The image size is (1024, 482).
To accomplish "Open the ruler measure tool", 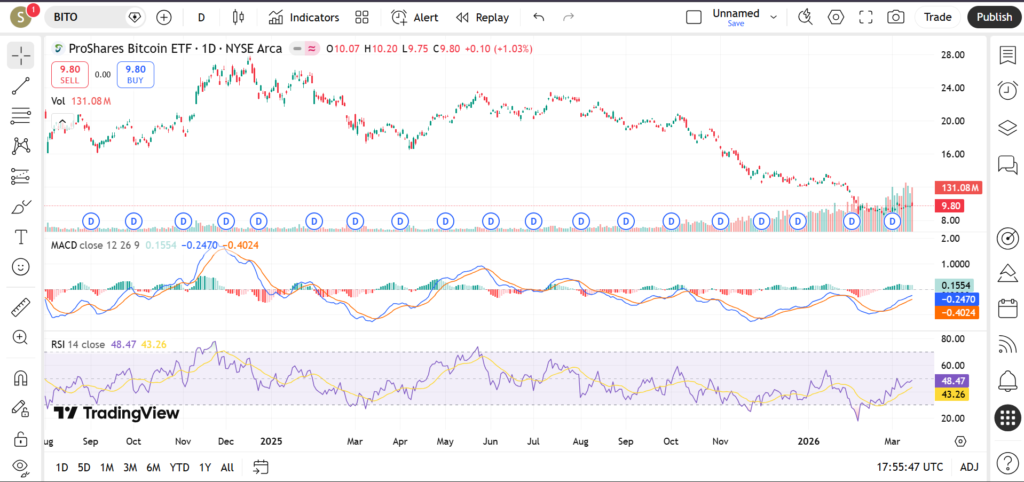I will point(20,307).
